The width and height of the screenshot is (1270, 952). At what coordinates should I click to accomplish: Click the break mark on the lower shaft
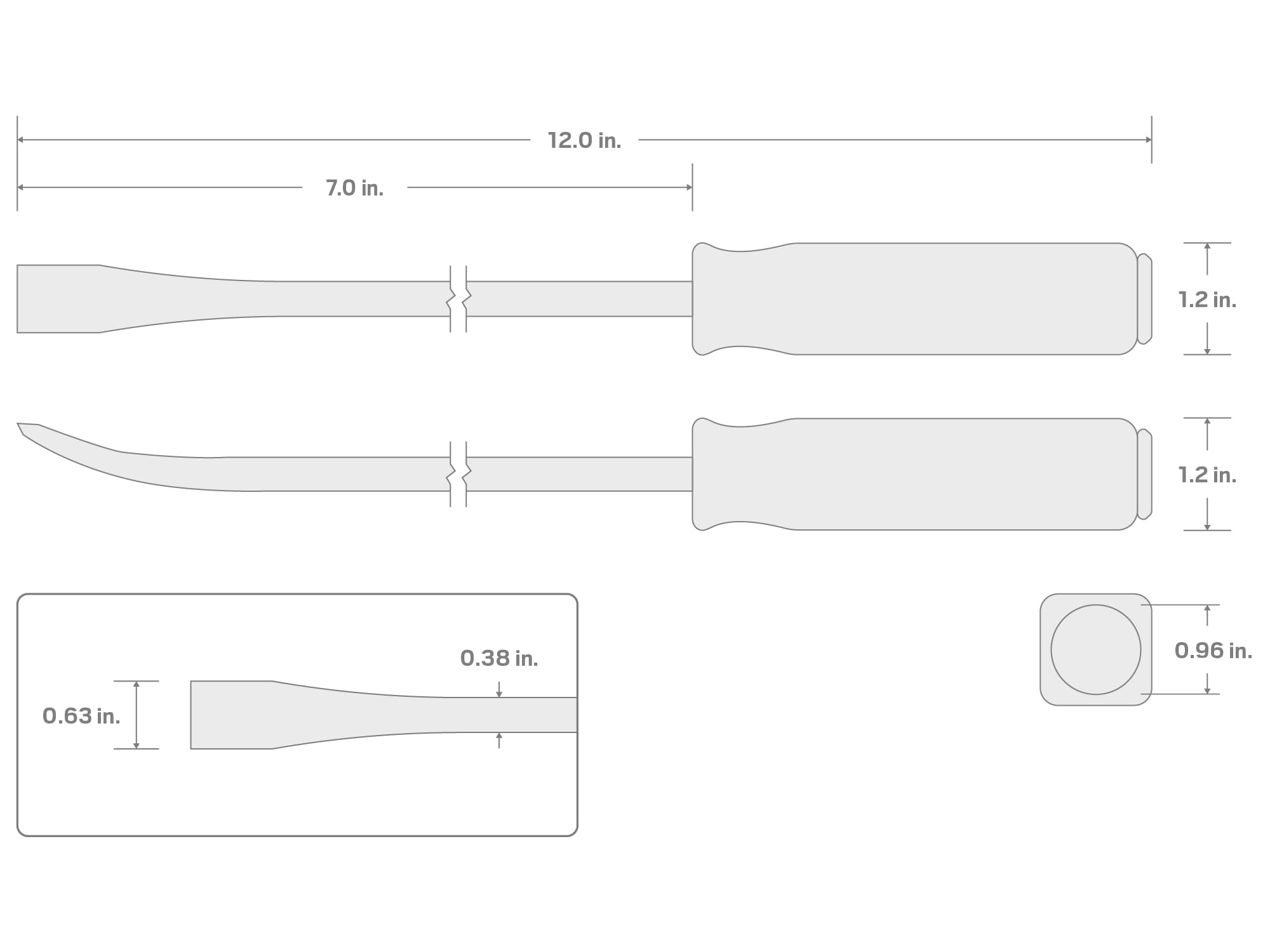458,474
